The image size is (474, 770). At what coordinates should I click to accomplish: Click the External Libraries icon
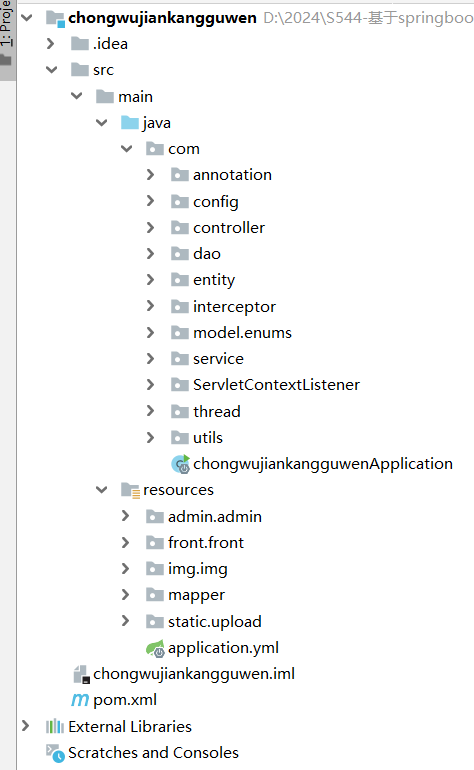click(x=55, y=726)
